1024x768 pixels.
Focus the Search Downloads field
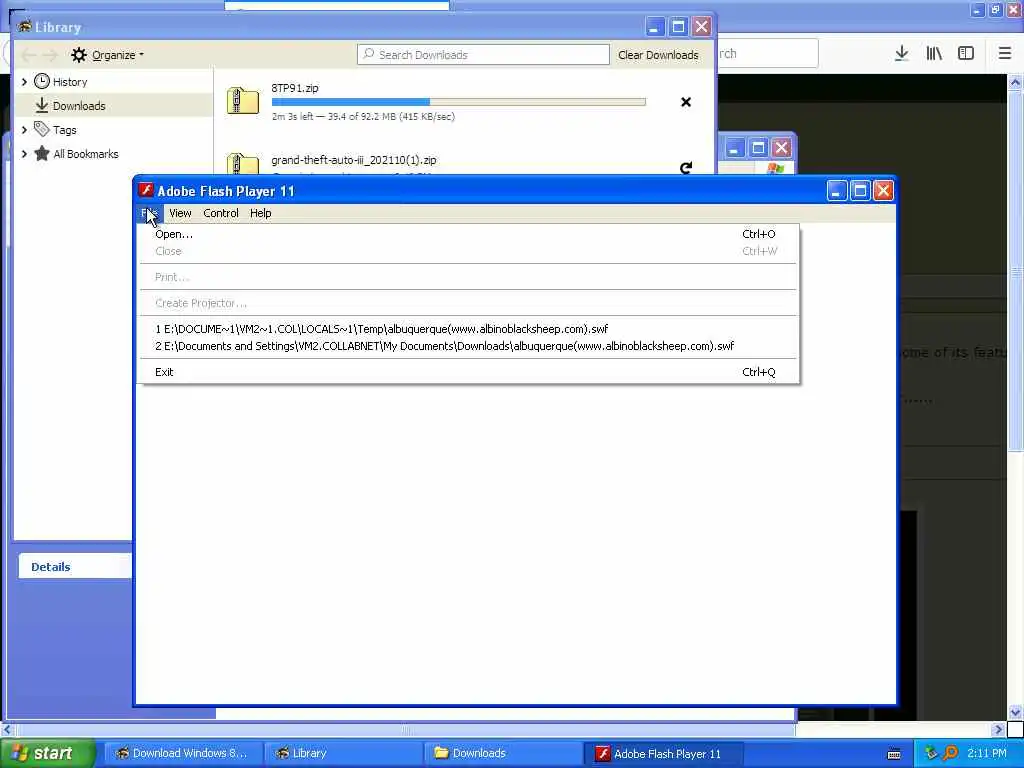(483, 55)
